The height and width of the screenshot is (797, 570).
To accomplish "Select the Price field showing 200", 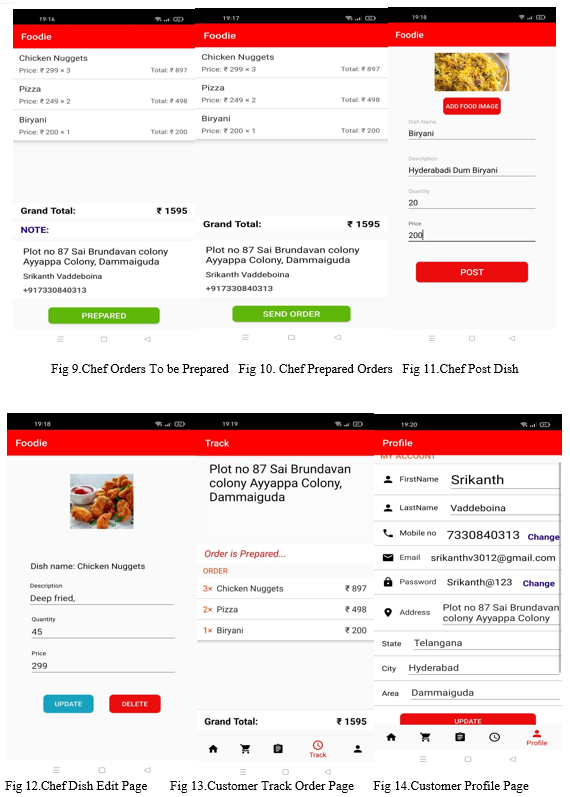I will (471, 235).
